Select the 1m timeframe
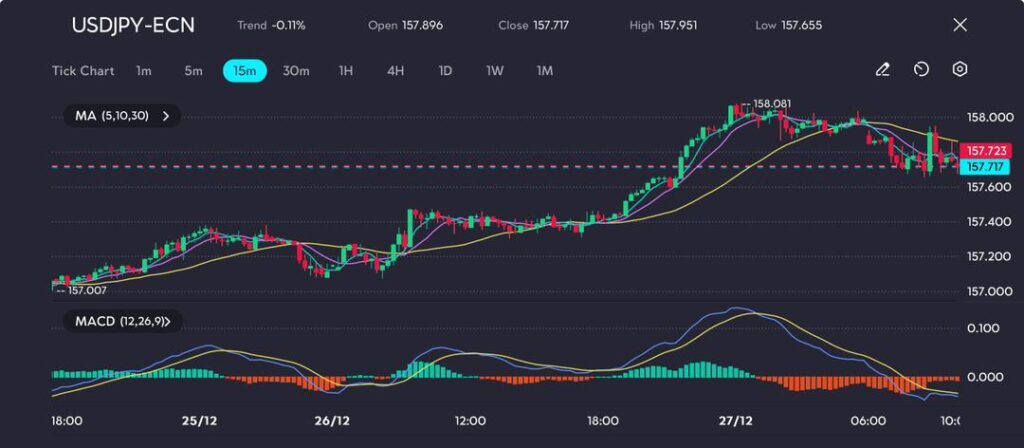The width and height of the screenshot is (1024, 448). point(144,71)
